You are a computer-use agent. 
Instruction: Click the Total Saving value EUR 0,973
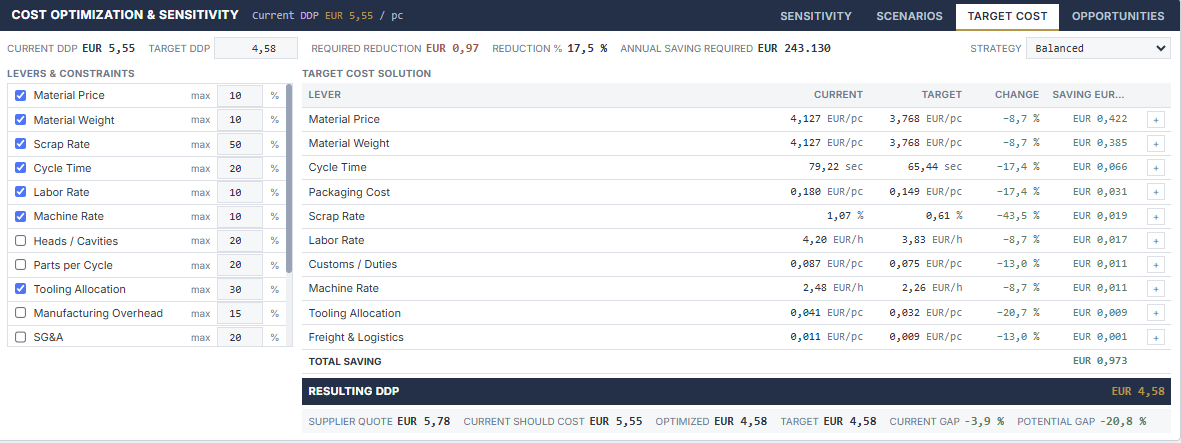coord(1100,361)
